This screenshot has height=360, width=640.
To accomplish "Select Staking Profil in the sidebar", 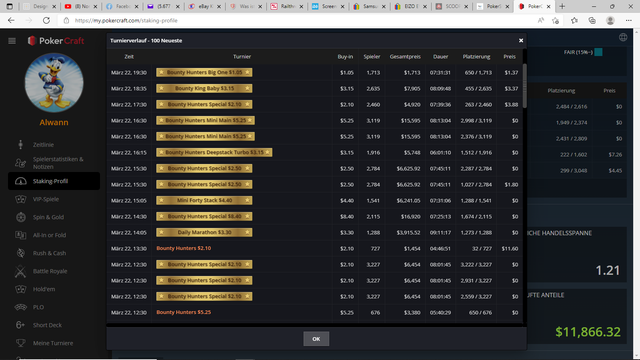I will (x=54, y=181).
